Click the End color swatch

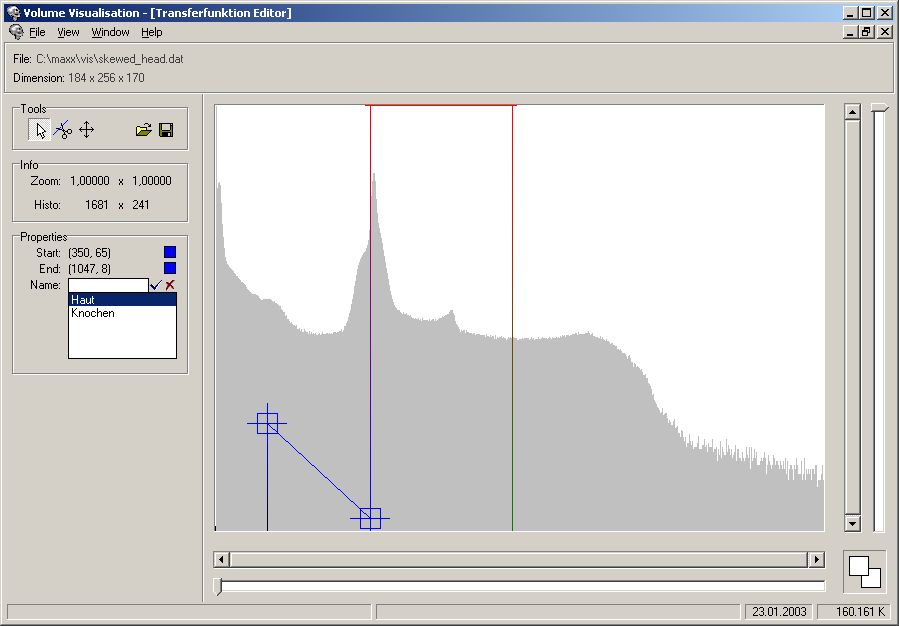click(170, 268)
